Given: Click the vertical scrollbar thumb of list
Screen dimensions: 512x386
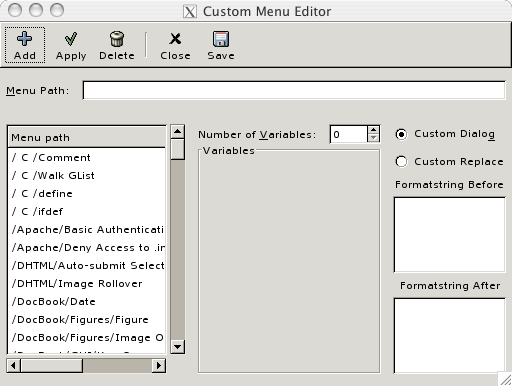Looking at the screenshot, I should (x=177, y=149).
